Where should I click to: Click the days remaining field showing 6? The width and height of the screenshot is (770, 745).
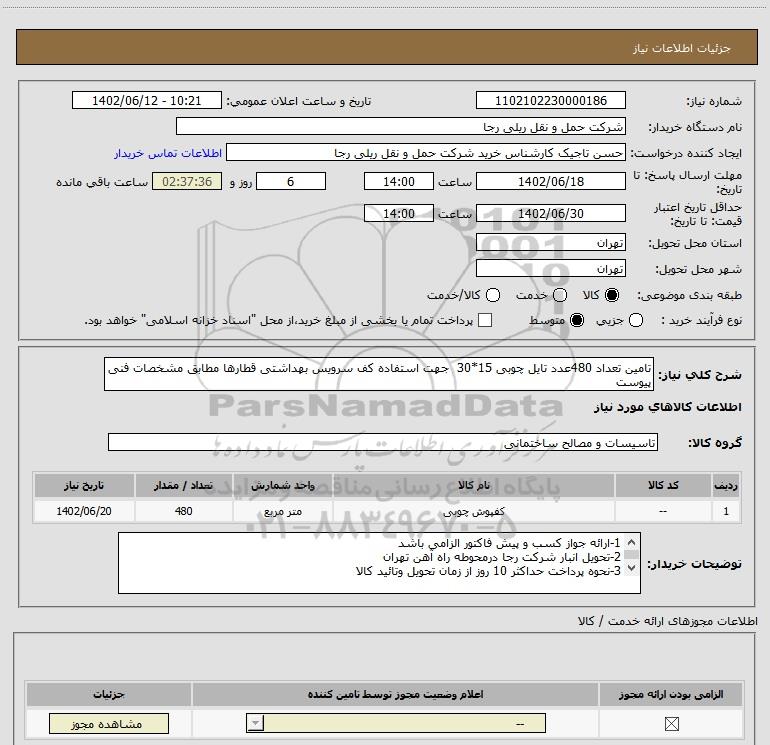[x=291, y=181]
